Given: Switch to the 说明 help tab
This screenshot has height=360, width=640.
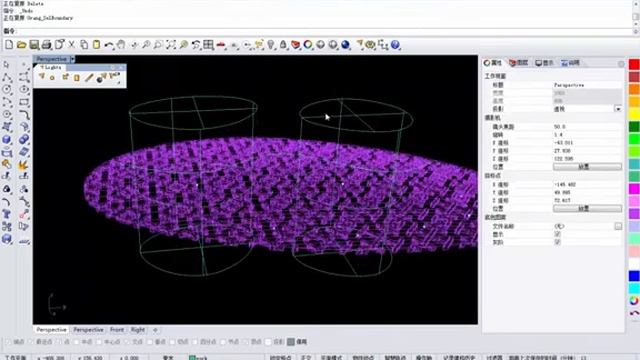Looking at the screenshot, I should coord(570,63).
